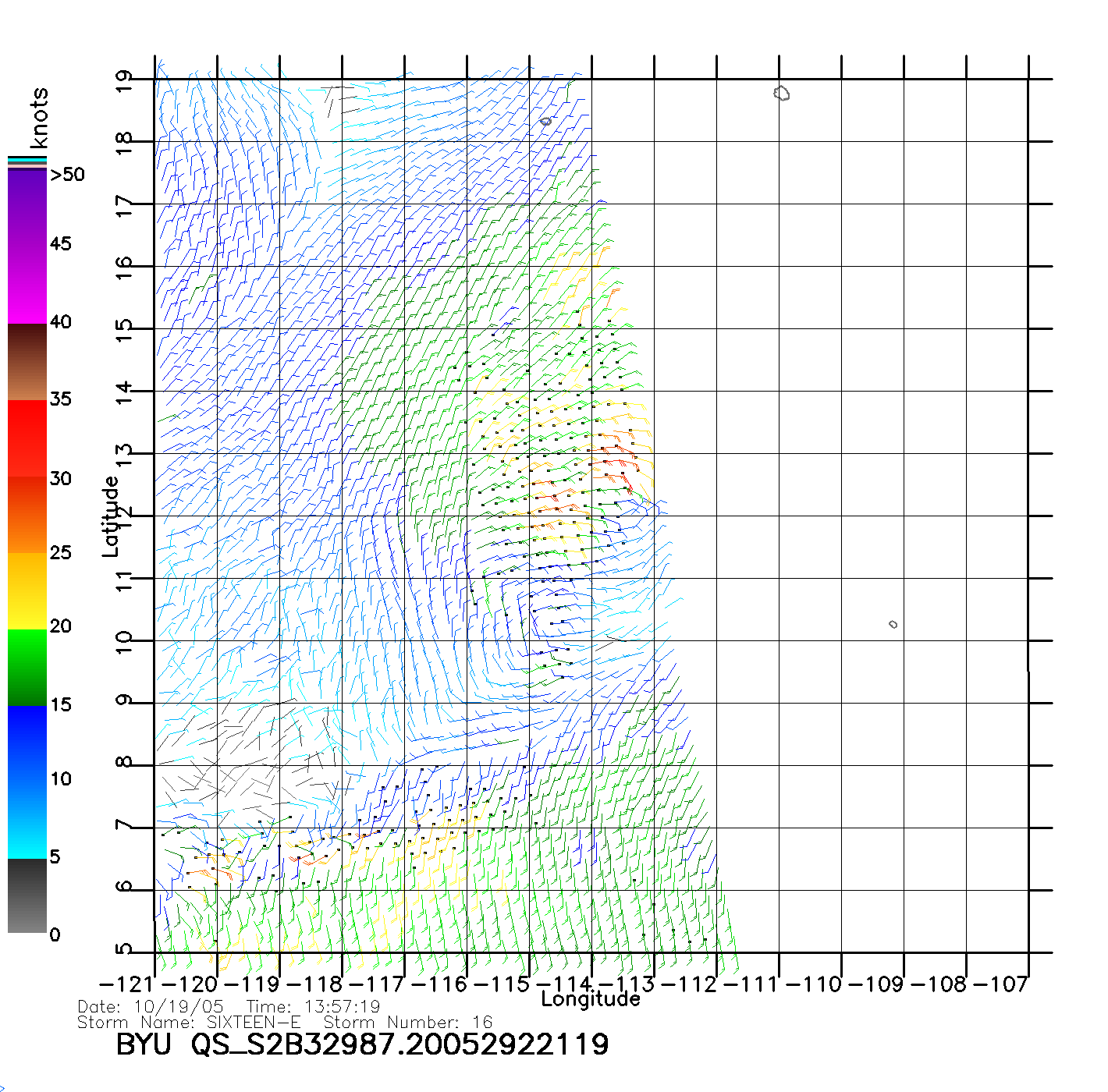Click the island outline near latitude 18
Screen dimensions: 1108x1092
(545, 121)
